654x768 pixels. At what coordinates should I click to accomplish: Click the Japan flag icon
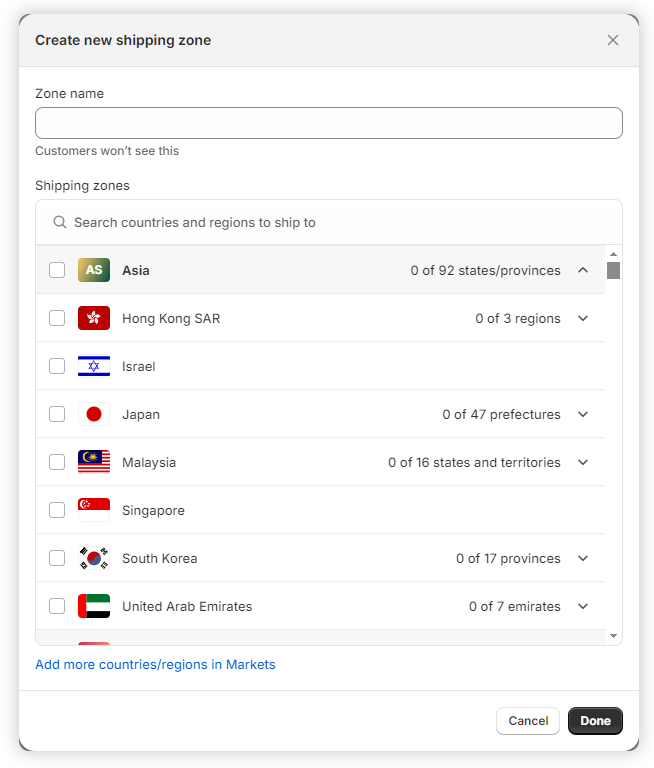click(94, 414)
